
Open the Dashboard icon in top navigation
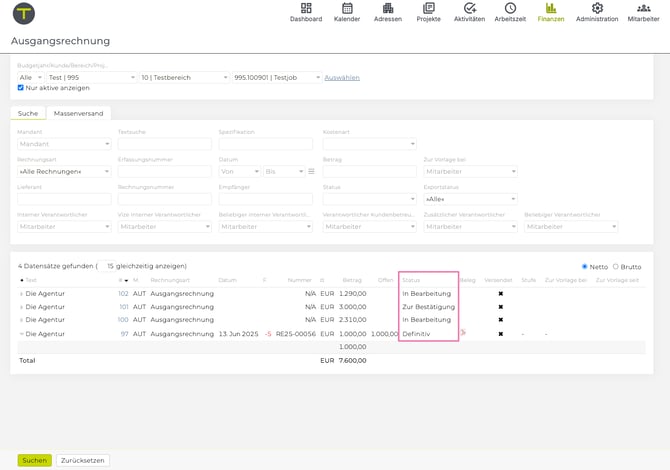tap(306, 9)
